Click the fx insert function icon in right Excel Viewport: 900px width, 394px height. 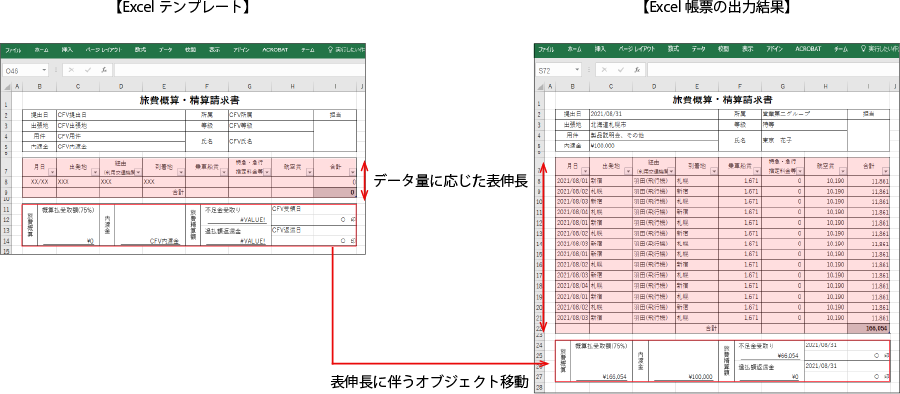(637, 71)
